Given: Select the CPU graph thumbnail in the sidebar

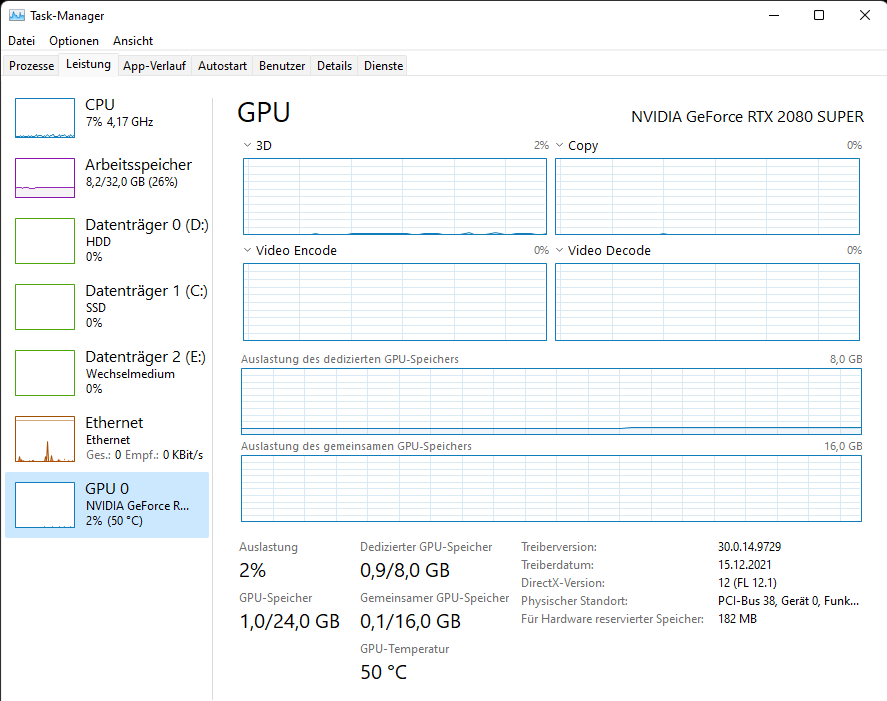Looking at the screenshot, I should (45, 118).
